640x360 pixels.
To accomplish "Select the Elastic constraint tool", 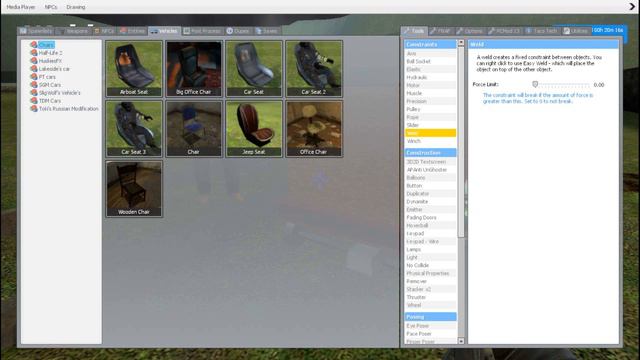I will [x=431, y=69].
